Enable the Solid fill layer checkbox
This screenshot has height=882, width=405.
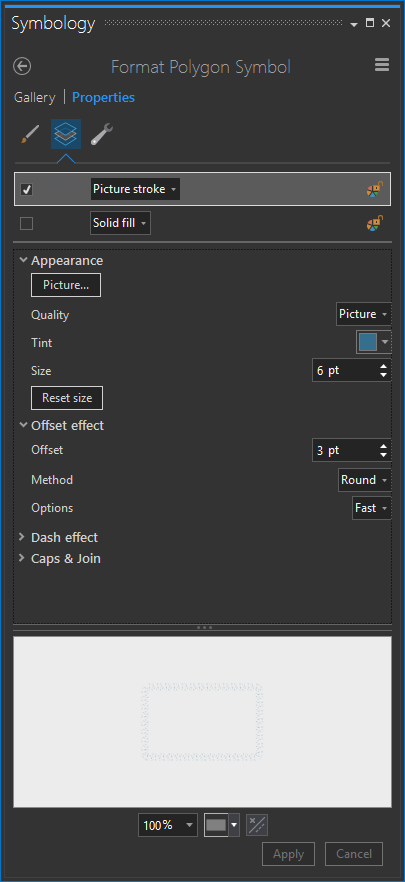click(x=26, y=224)
